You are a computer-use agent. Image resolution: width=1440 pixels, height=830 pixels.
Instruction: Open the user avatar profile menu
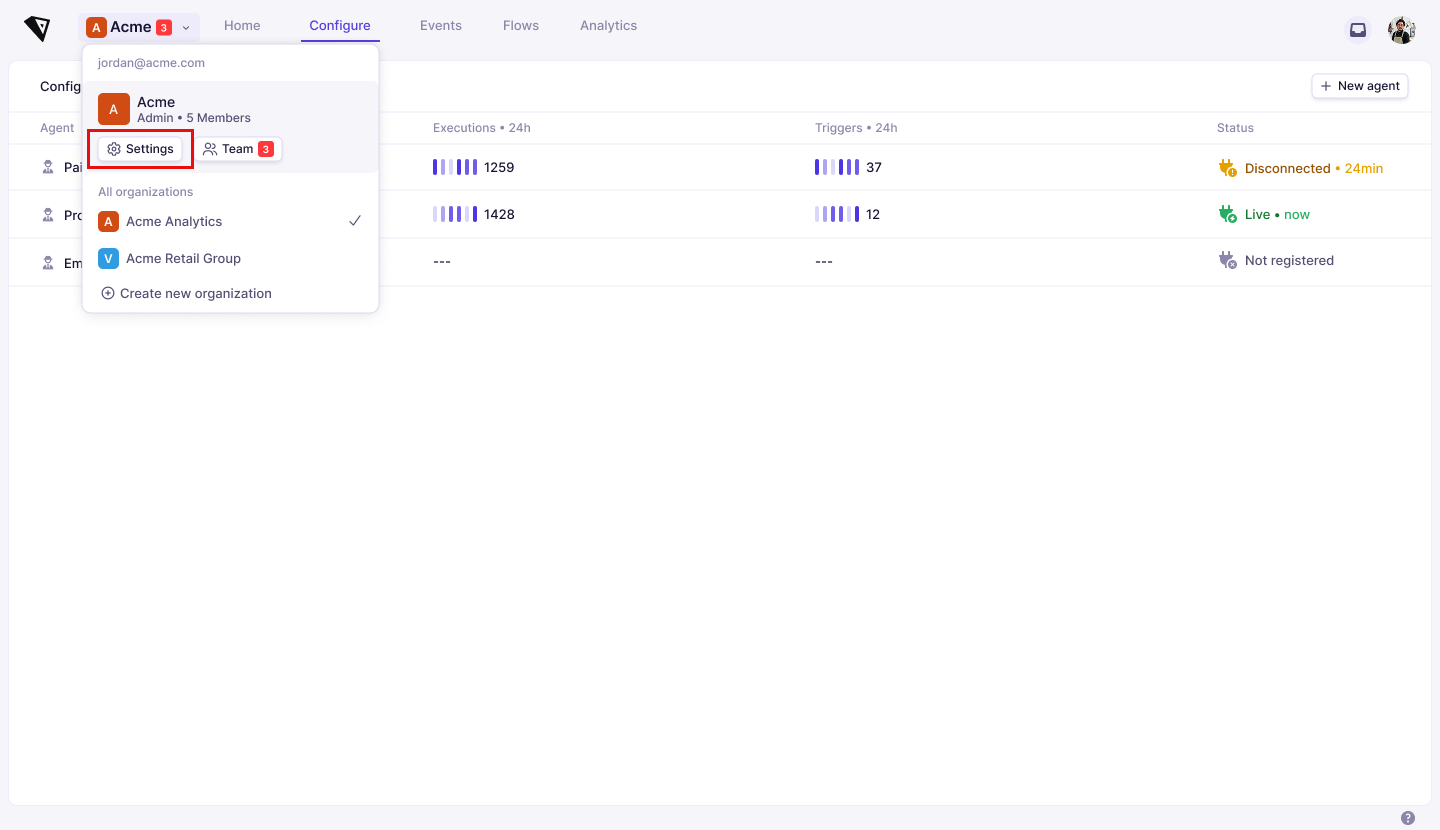click(x=1402, y=30)
